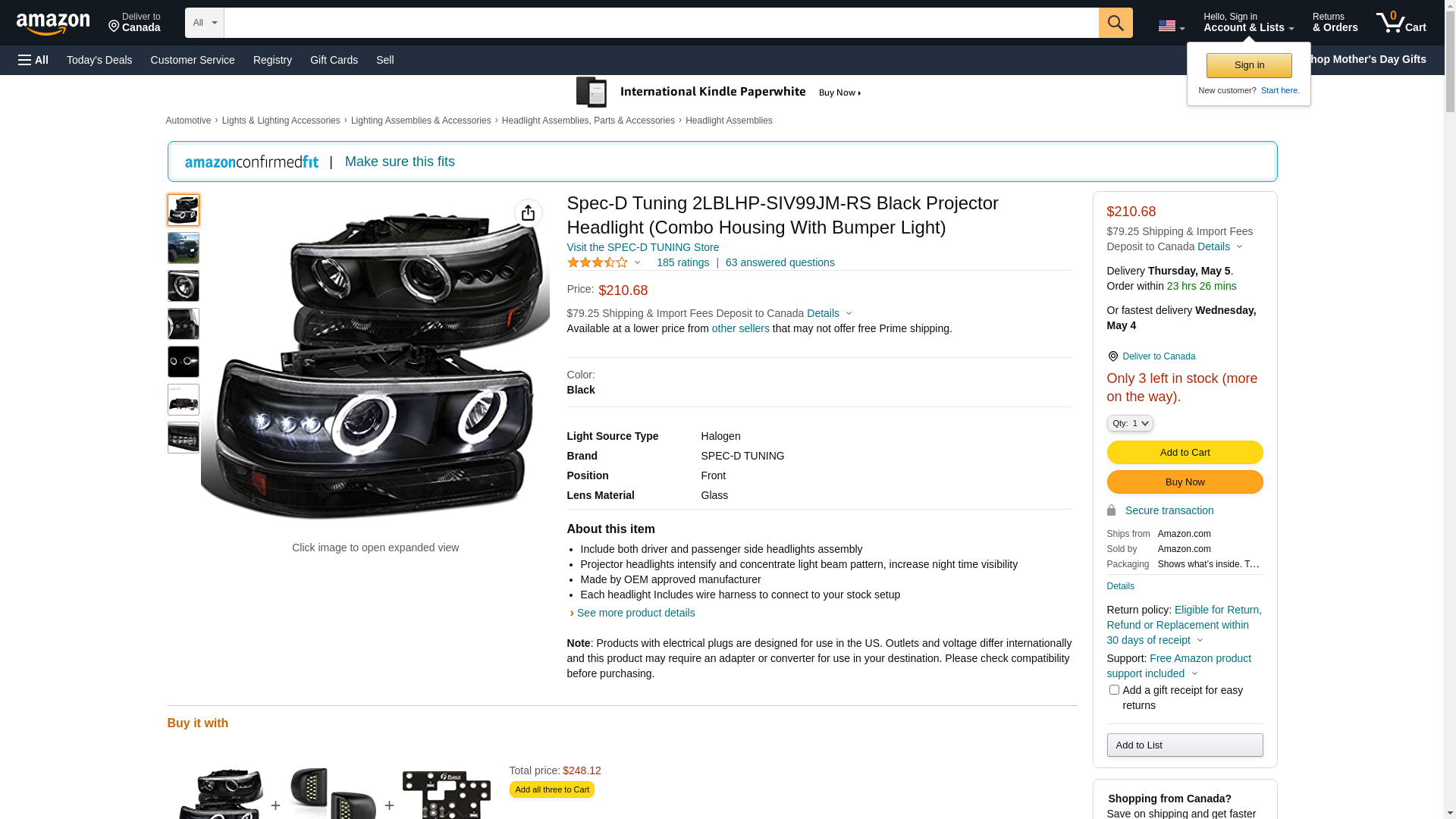Click the Amazon logo
This screenshot has height=819, width=1456.
53,24
